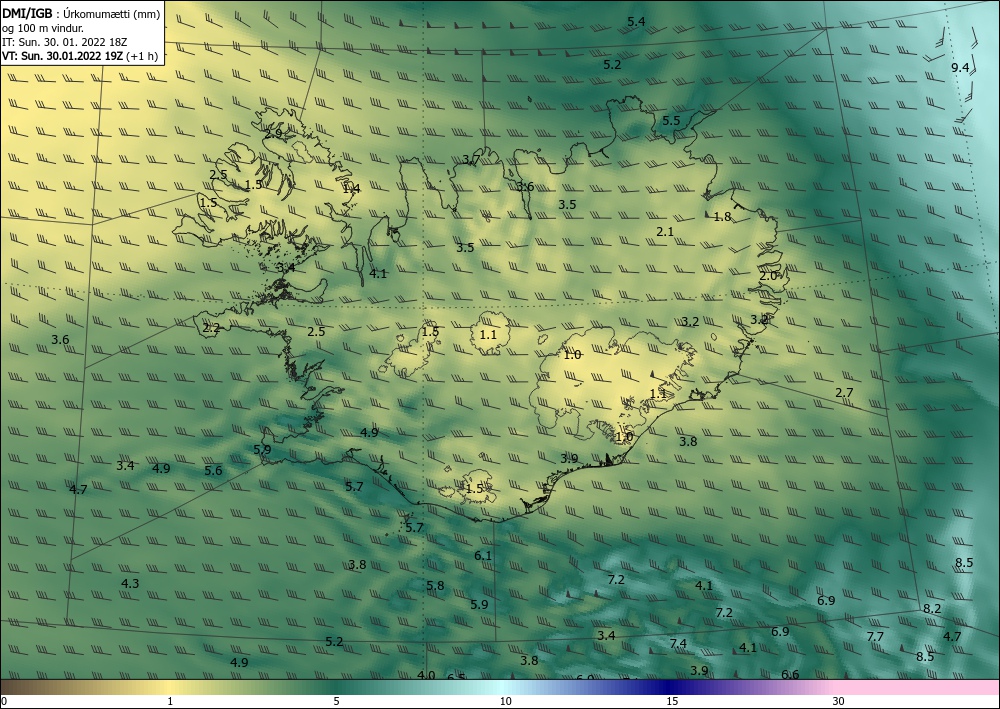This screenshot has height=709, width=1000.
Task: Select the 2.2 value on Snæfellsnes peninsula
Action: 211,328
